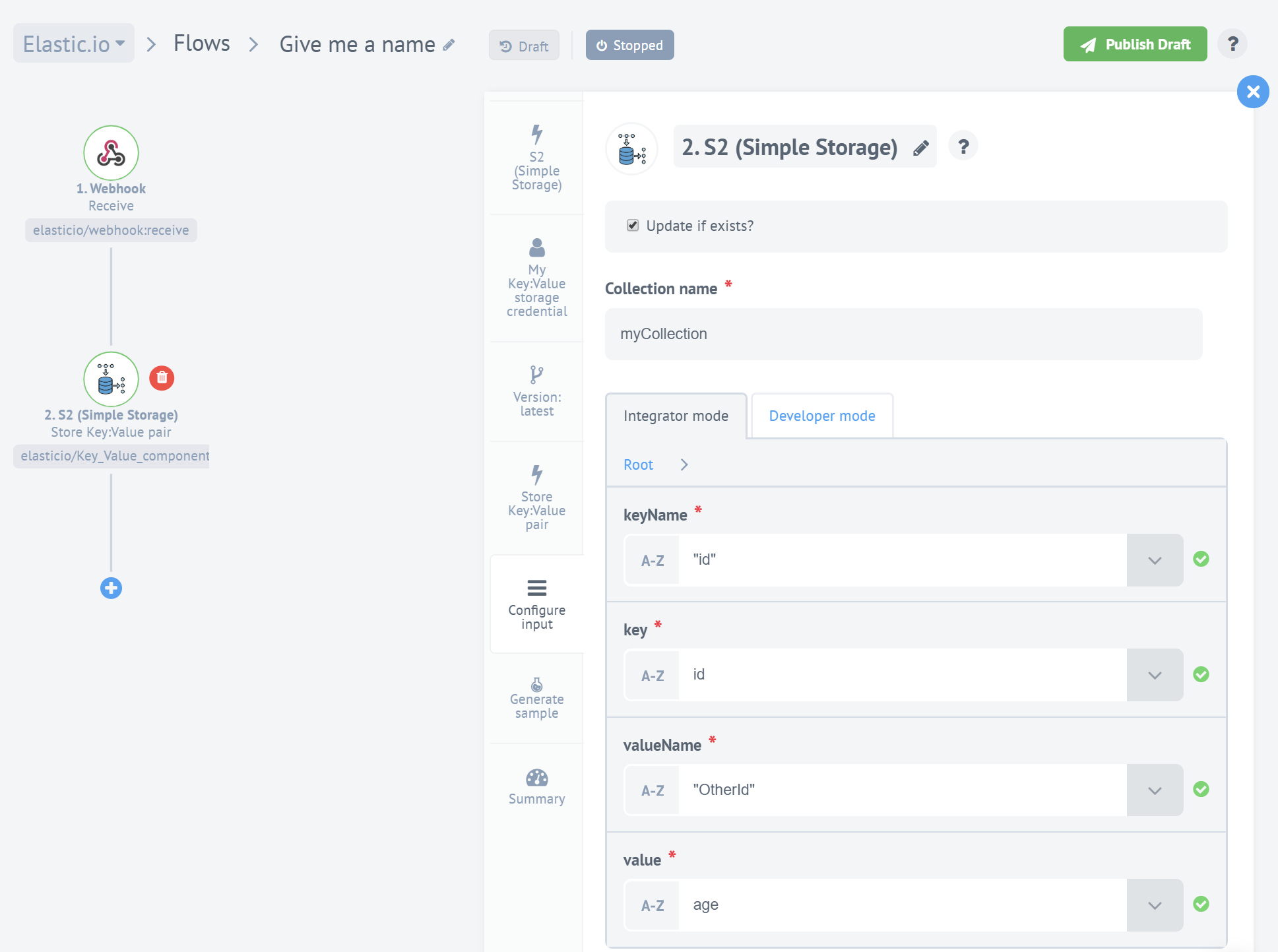1278x952 pixels.
Task: Click the S2 component logo in panel header
Action: click(631, 148)
